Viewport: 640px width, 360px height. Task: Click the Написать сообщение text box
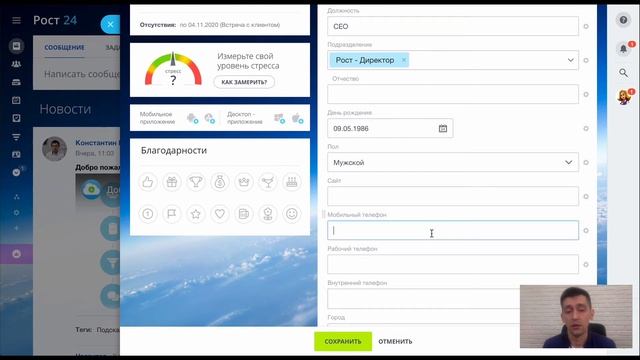click(82, 74)
